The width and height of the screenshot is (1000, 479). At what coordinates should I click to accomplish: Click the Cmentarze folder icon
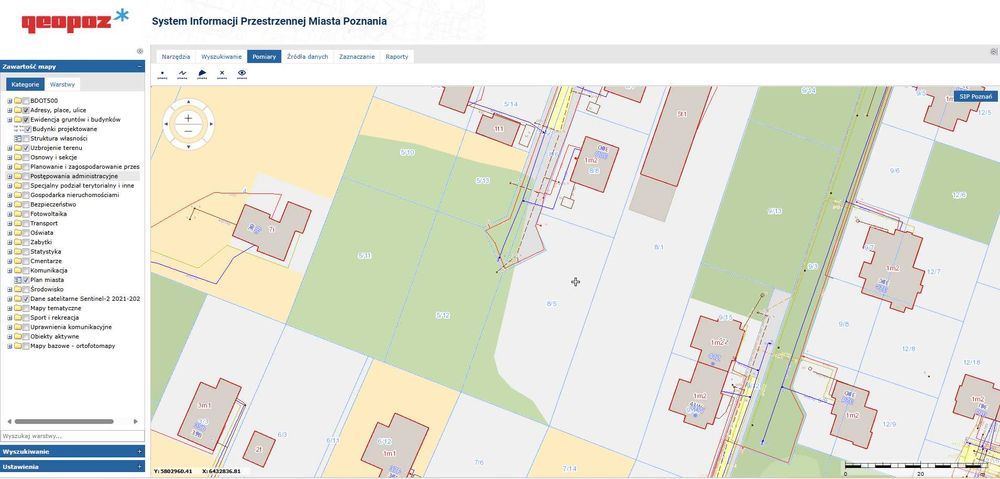18,261
